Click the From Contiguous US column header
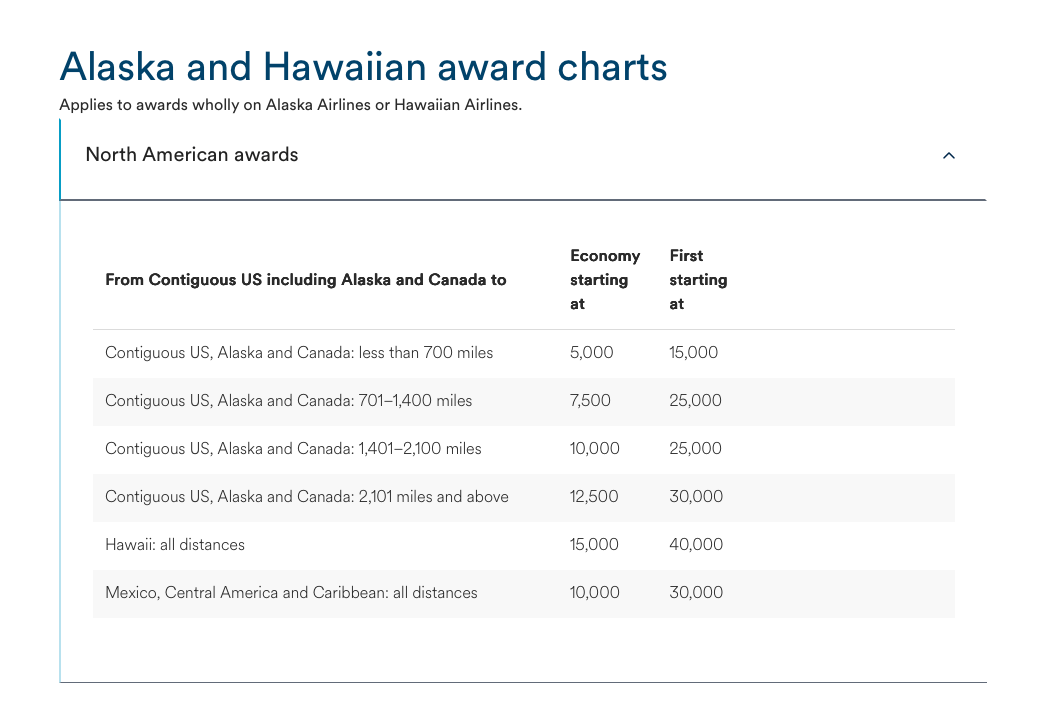Screen dimensions: 1044x710 305,280
